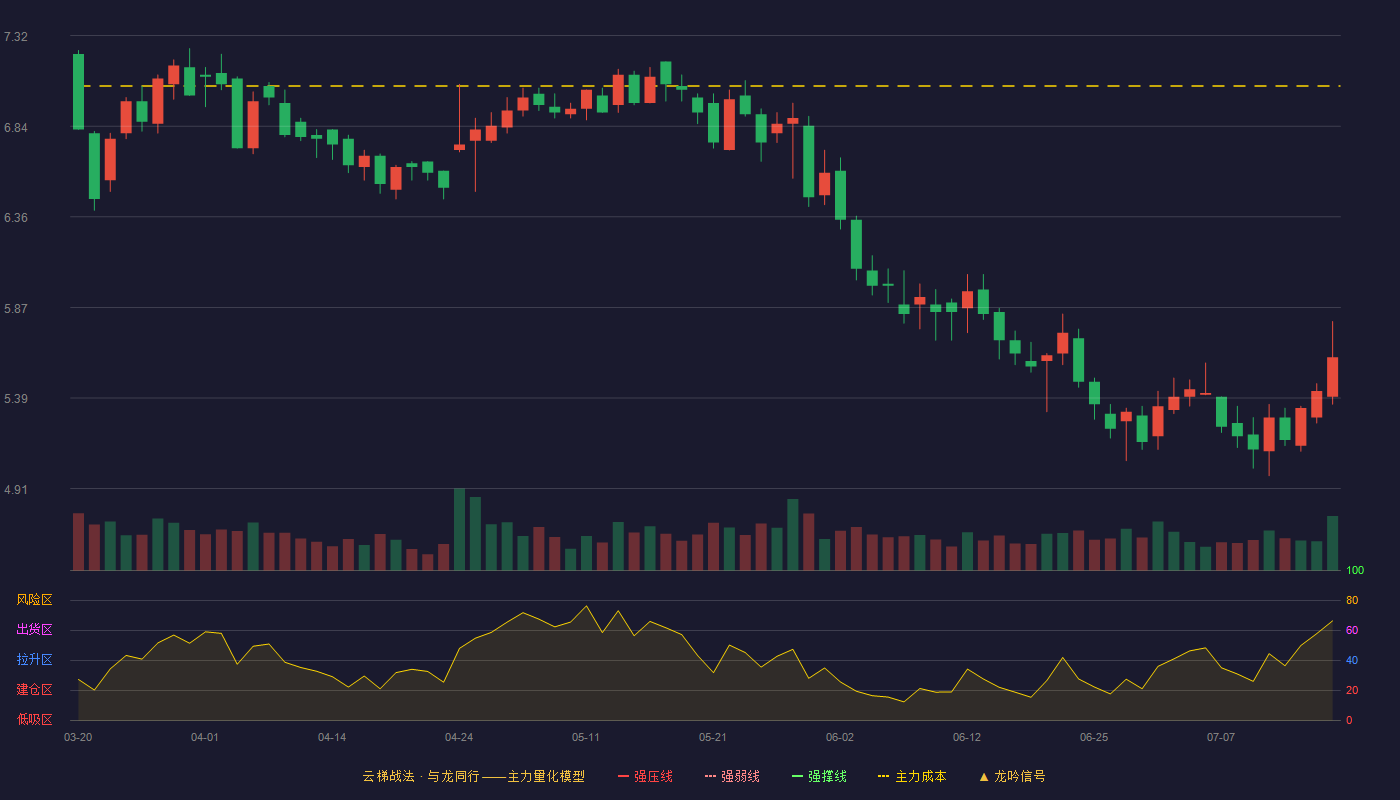Click the 出货区 zone label
1400x800 pixels.
(34, 630)
